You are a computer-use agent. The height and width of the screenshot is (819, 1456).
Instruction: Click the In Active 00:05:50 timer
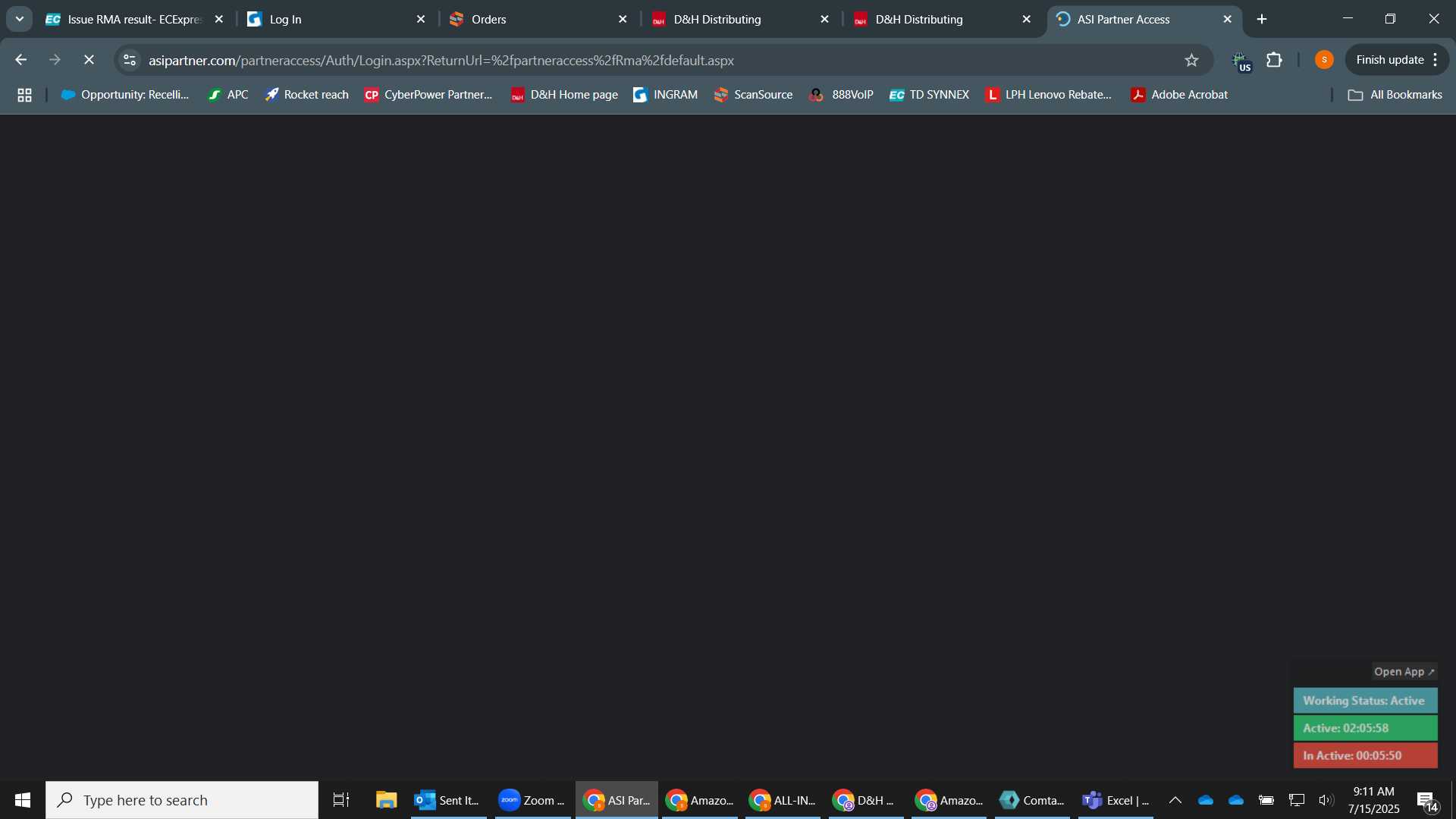pos(1365,755)
